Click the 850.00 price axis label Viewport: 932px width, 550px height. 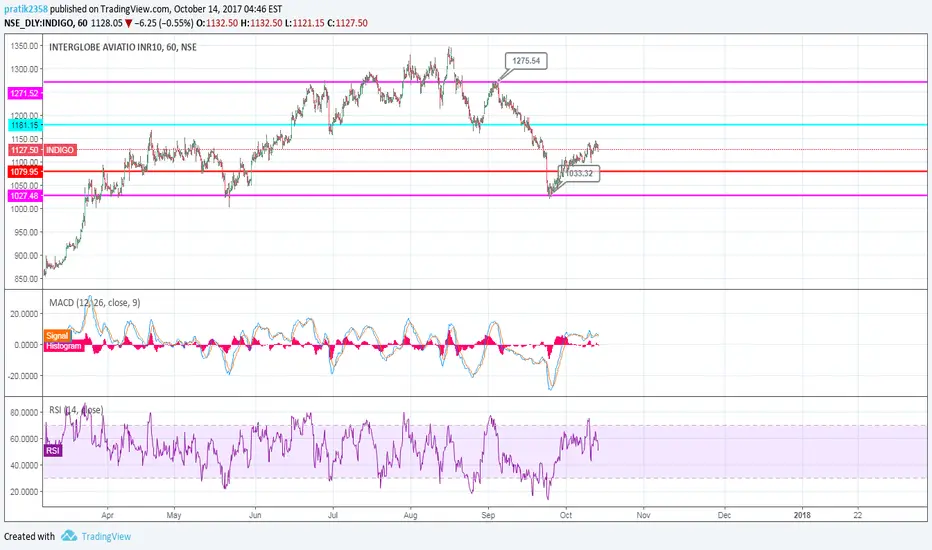pyautogui.click(x=26, y=279)
